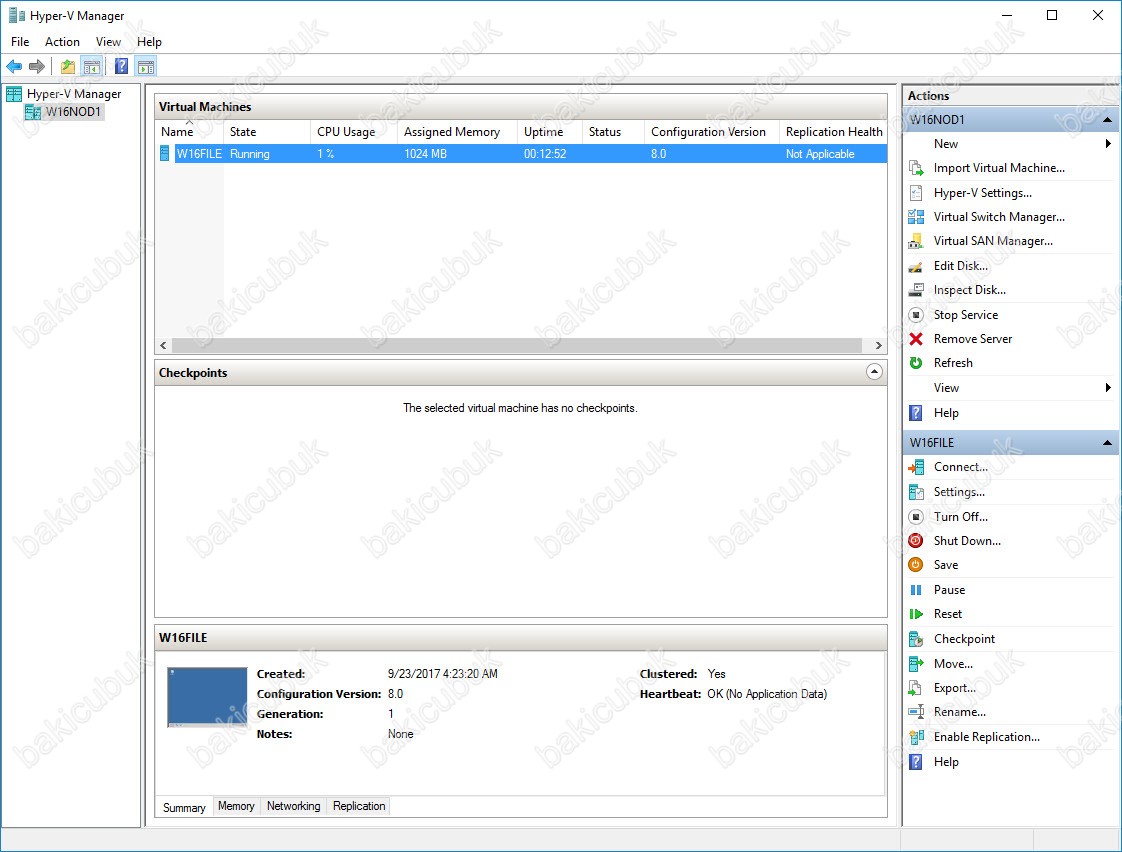Collapse the Checkpoints pane with round arrow
The image size is (1122, 852).
click(874, 372)
